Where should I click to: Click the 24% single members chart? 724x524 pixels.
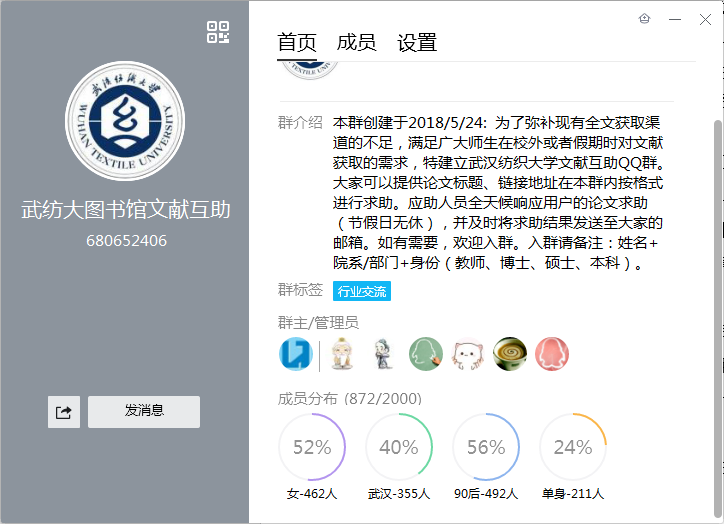(x=573, y=447)
